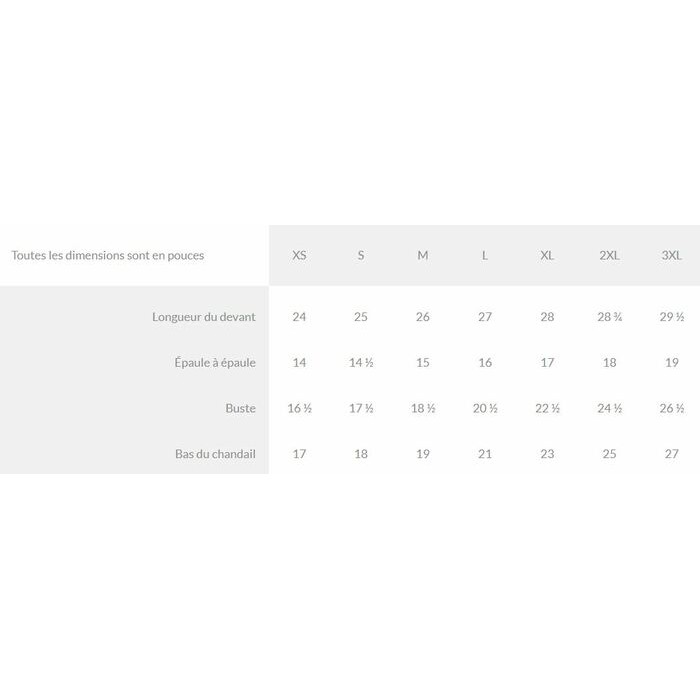Viewport: 700px width, 700px height.
Task: Click the Buste row label
Action: click(241, 408)
